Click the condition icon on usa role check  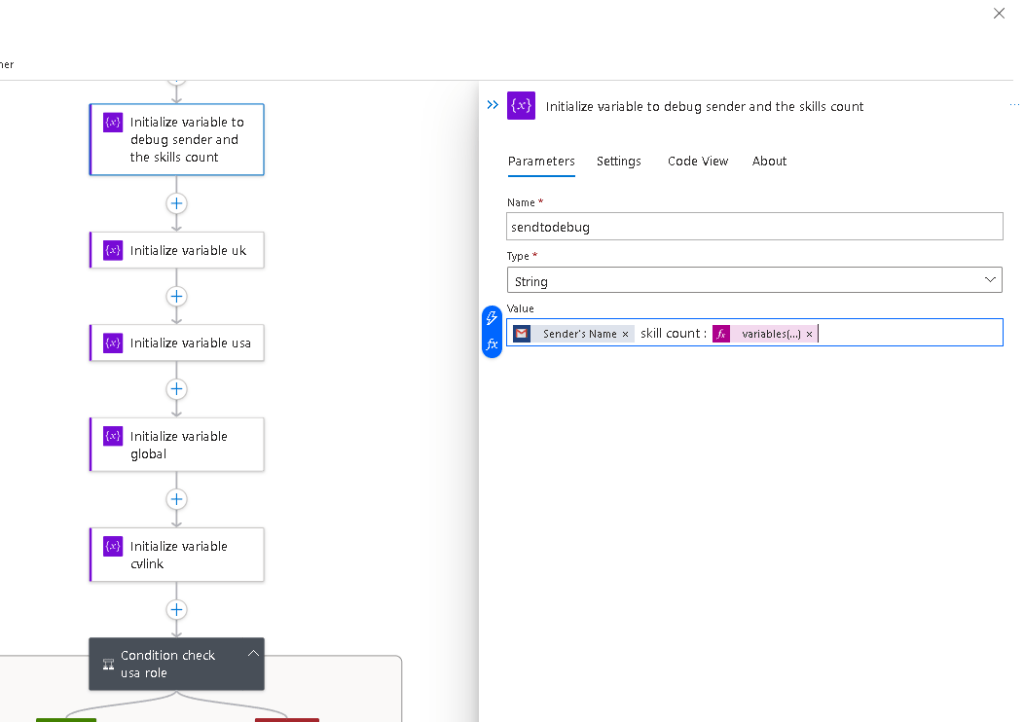(108, 665)
